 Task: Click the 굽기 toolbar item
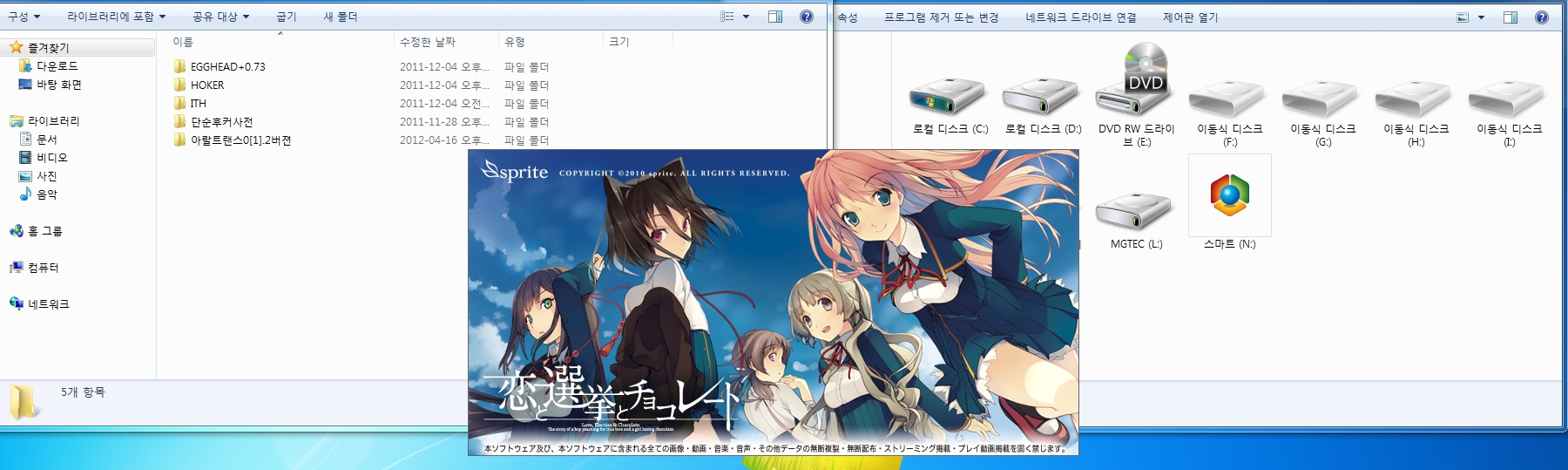pos(286,17)
